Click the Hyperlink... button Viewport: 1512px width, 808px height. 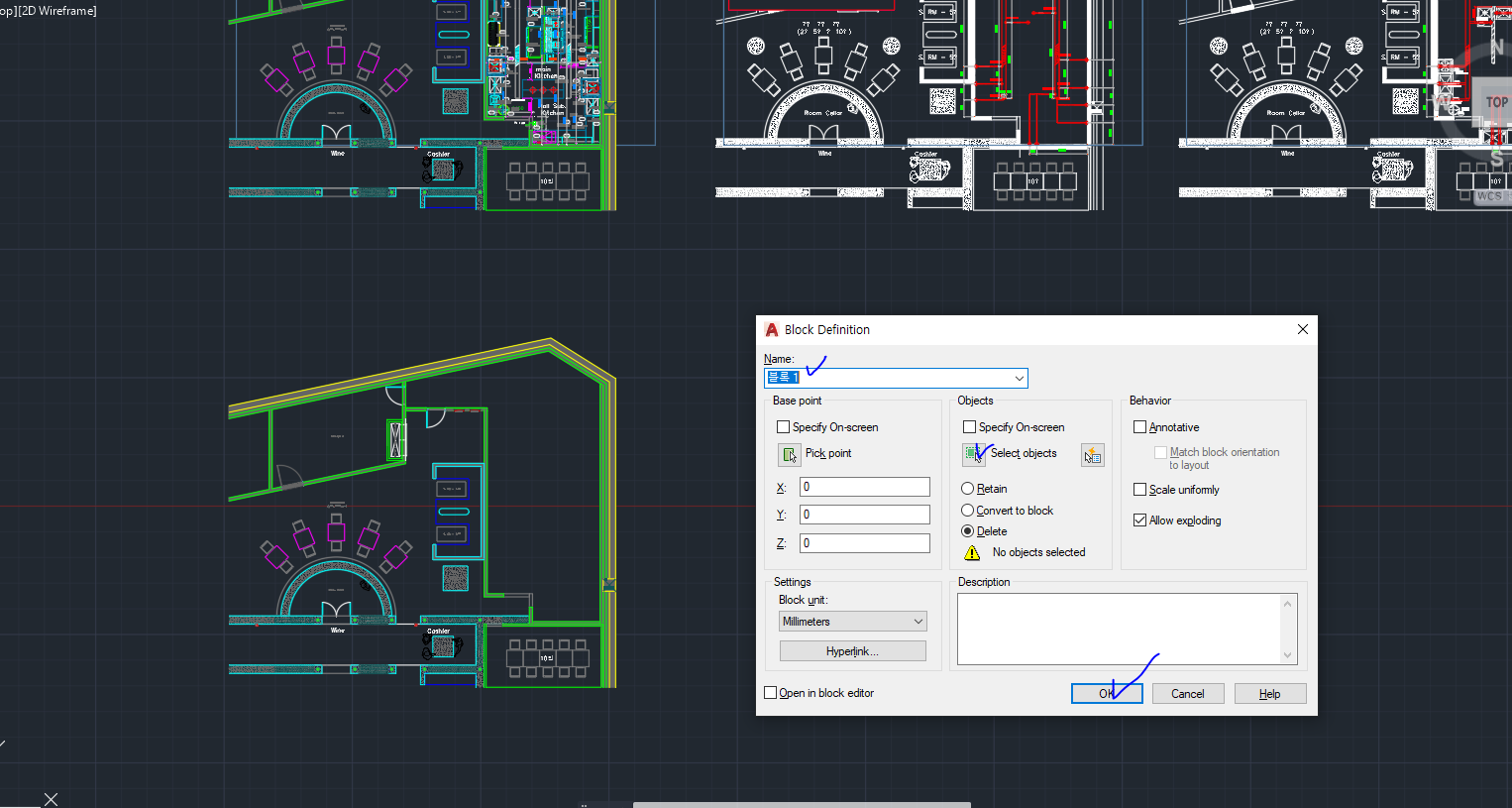[853, 651]
